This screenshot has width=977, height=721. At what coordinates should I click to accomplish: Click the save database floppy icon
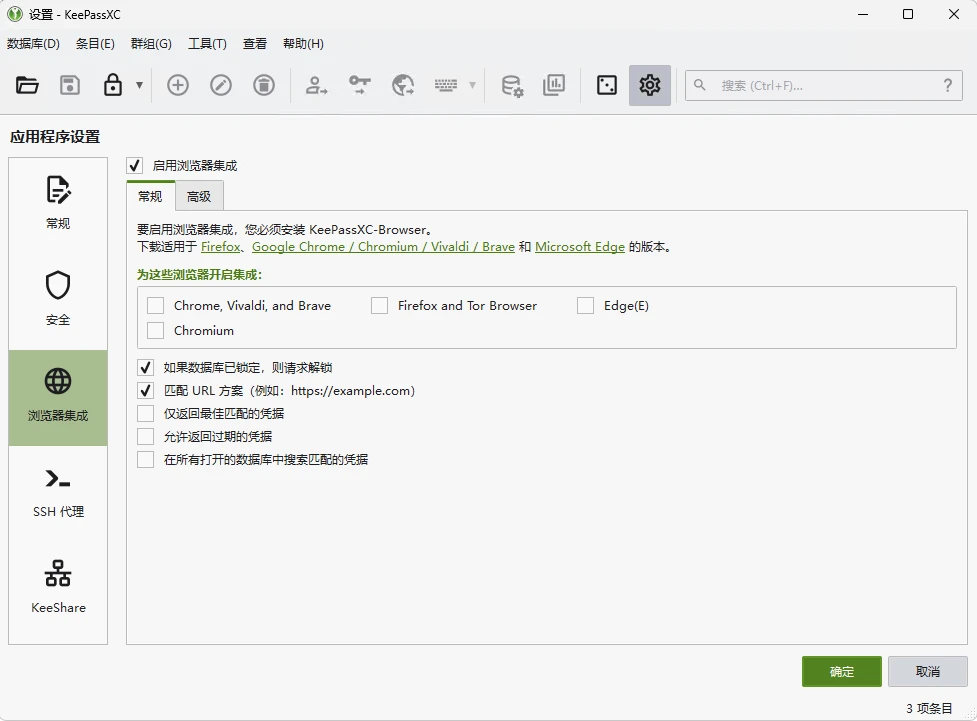click(70, 85)
